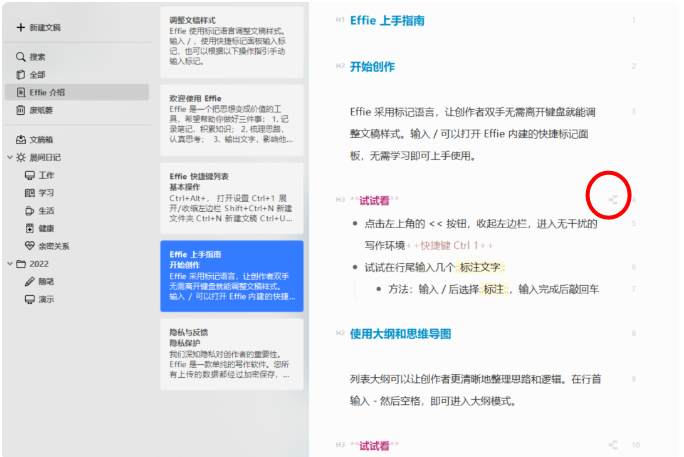Open 搜索 with the magnifier icon

(x=21, y=57)
